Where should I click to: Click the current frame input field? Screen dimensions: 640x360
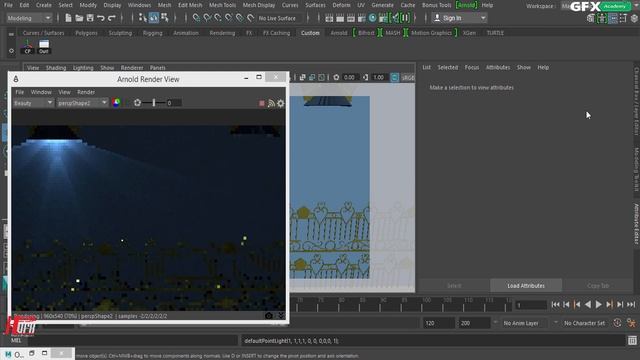[x=531, y=305]
